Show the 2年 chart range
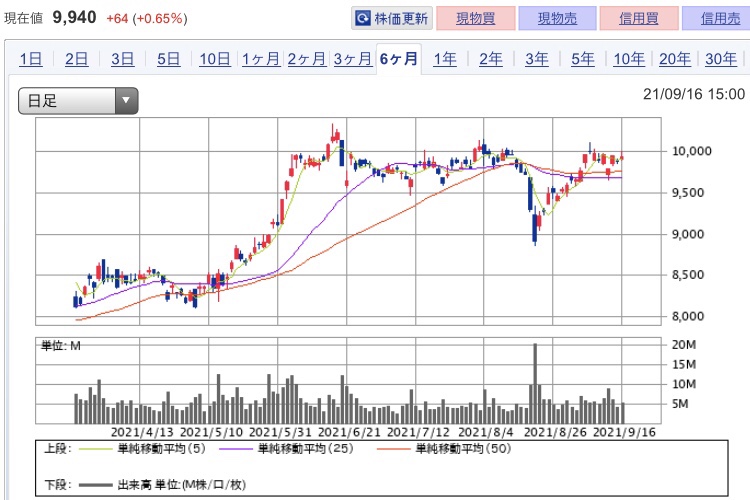The width and height of the screenshot is (750, 500). 491,59
